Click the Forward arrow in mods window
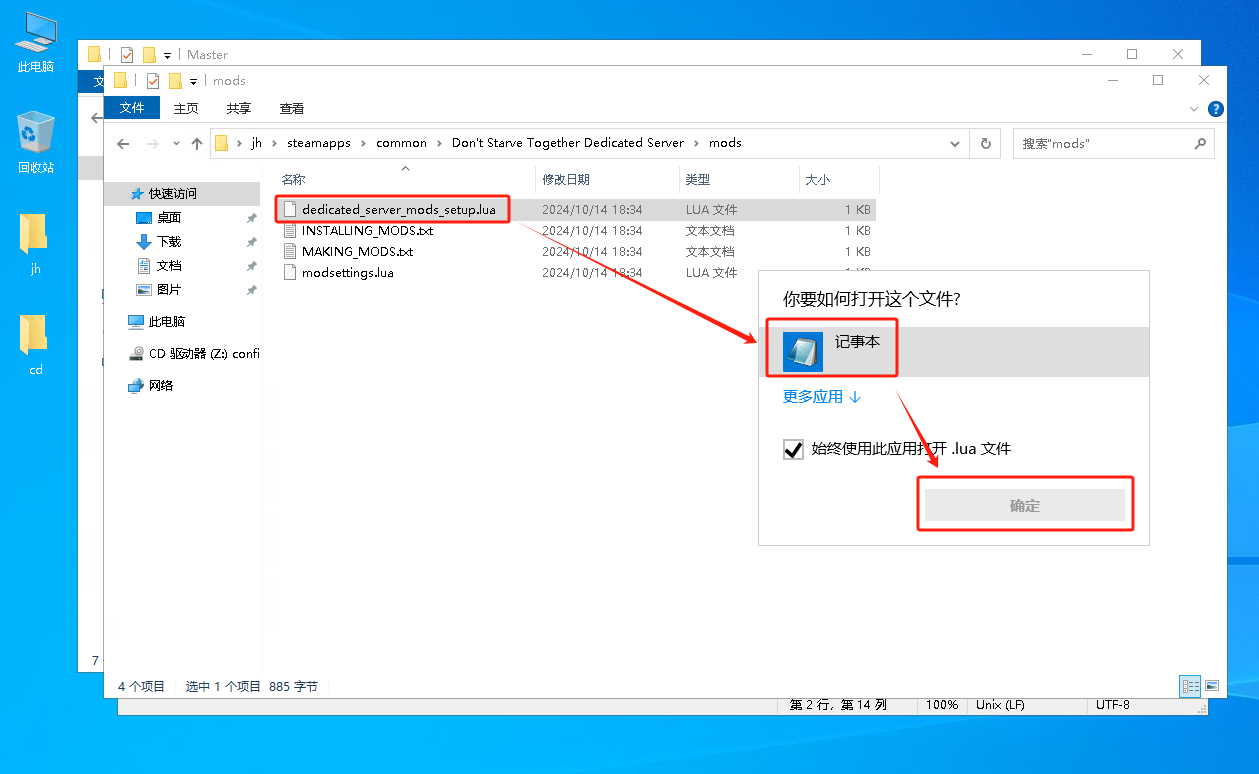This screenshot has width=1259, height=774. 153,143
